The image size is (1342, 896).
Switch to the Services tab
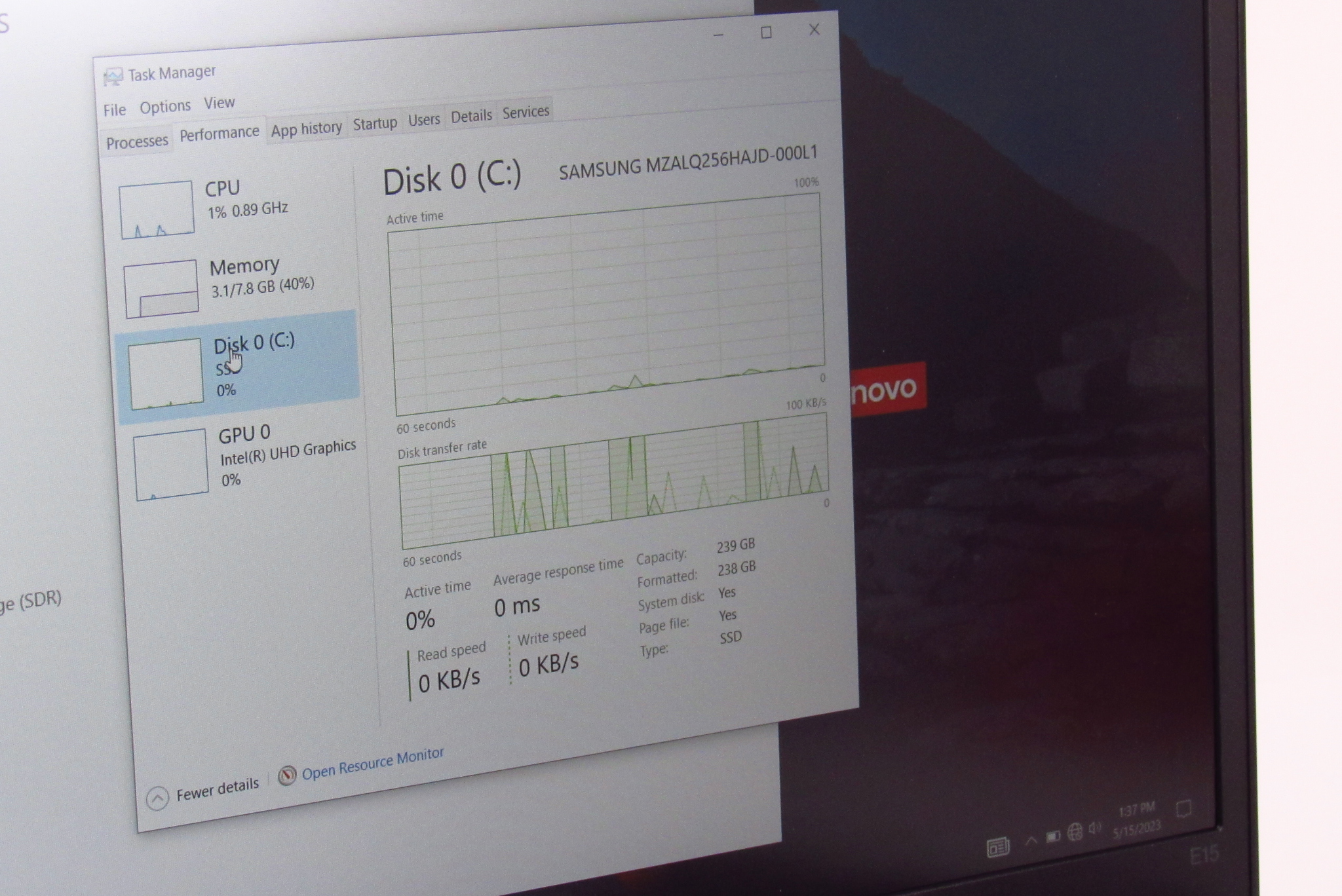[x=526, y=112]
